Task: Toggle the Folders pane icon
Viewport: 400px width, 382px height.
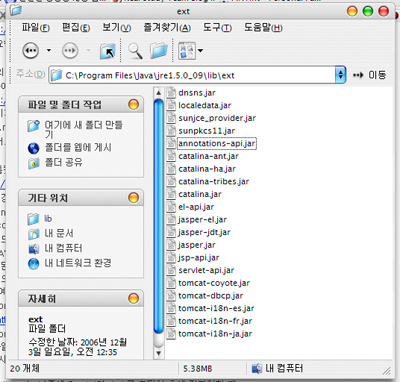Action: (158, 51)
